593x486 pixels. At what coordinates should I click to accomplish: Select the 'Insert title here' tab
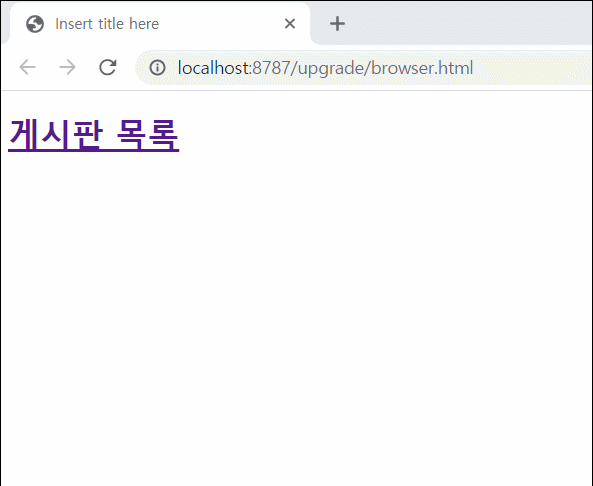click(x=160, y=24)
